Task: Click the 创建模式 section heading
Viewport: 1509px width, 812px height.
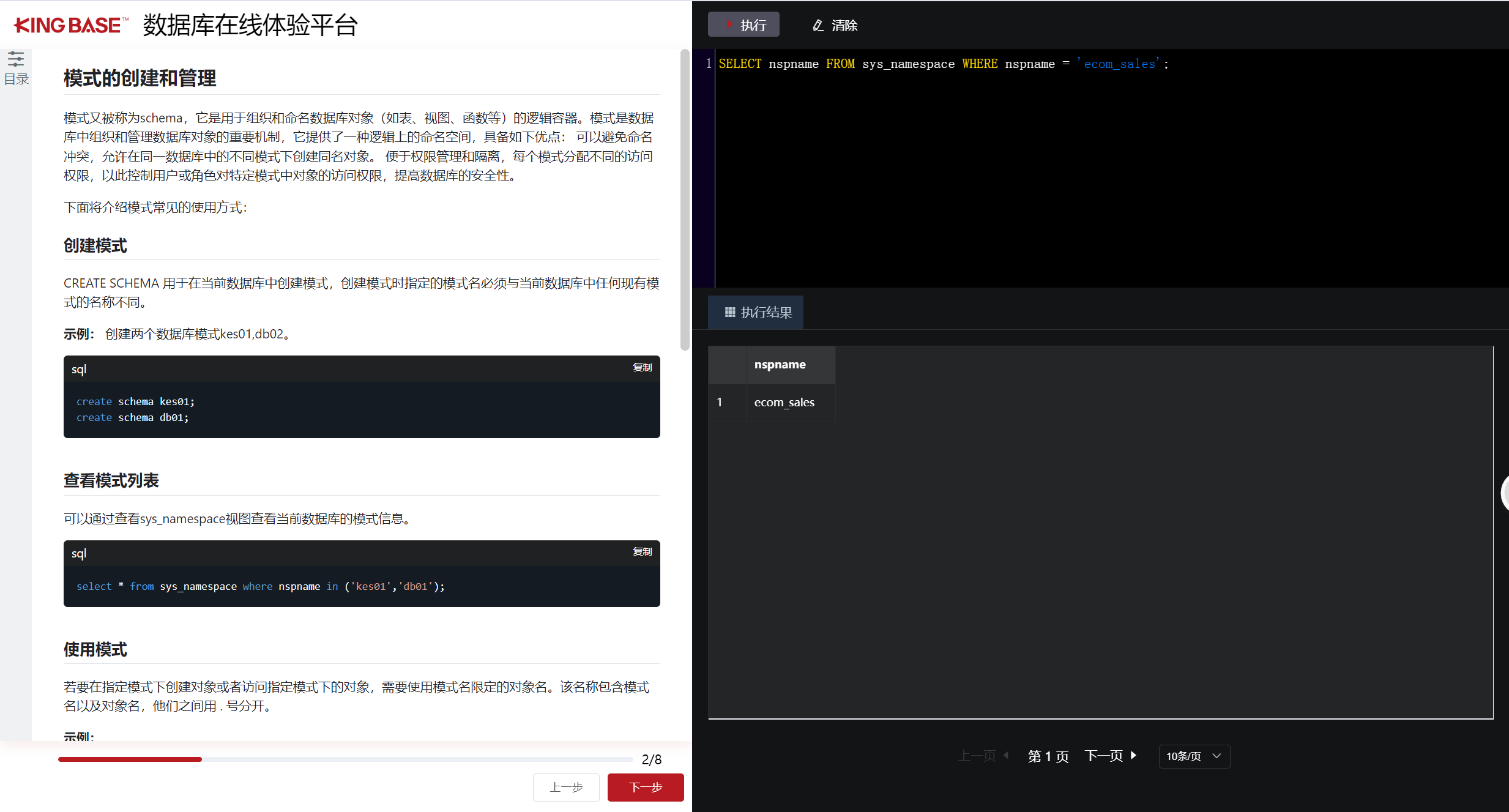Action: point(95,246)
